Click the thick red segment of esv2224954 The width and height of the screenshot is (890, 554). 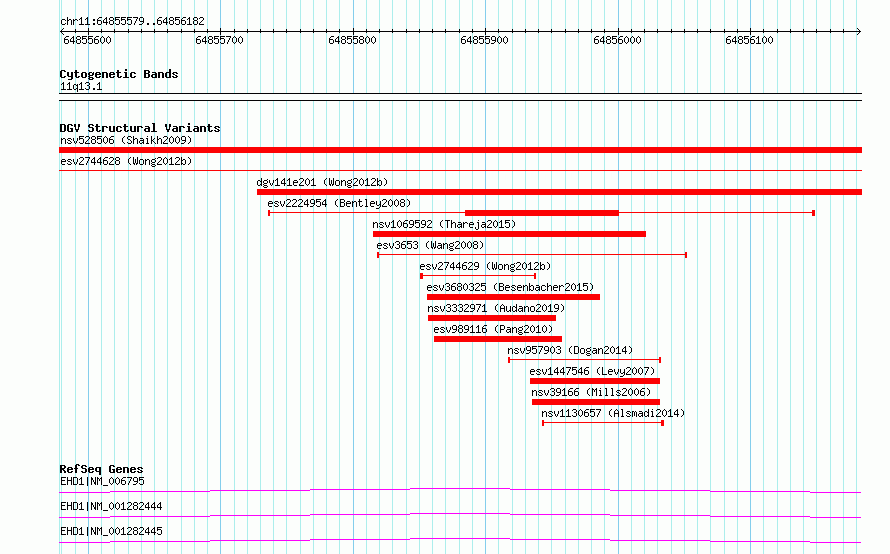541,213
